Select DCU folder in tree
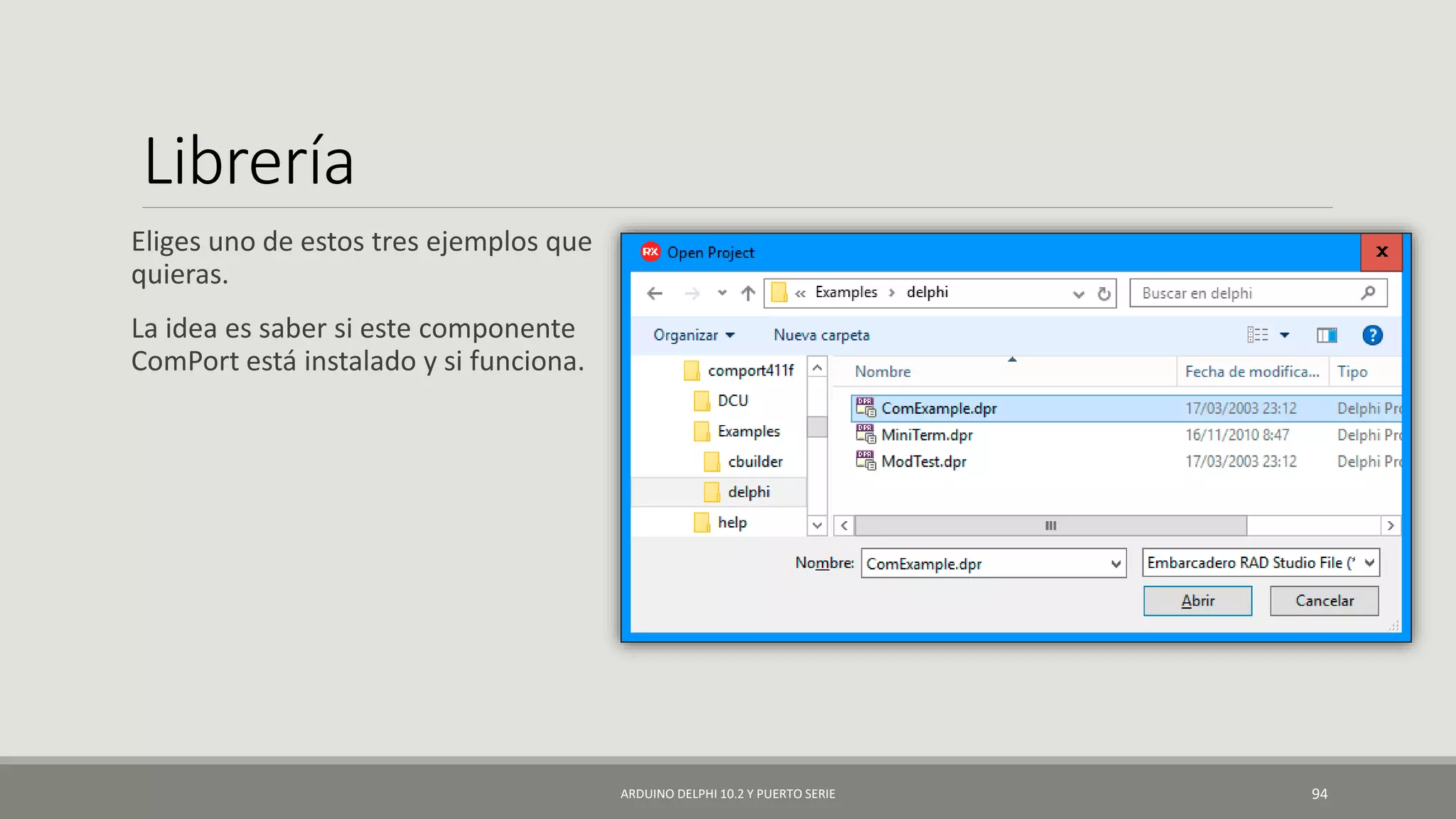The height and width of the screenshot is (819, 1456). coord(720,401)
